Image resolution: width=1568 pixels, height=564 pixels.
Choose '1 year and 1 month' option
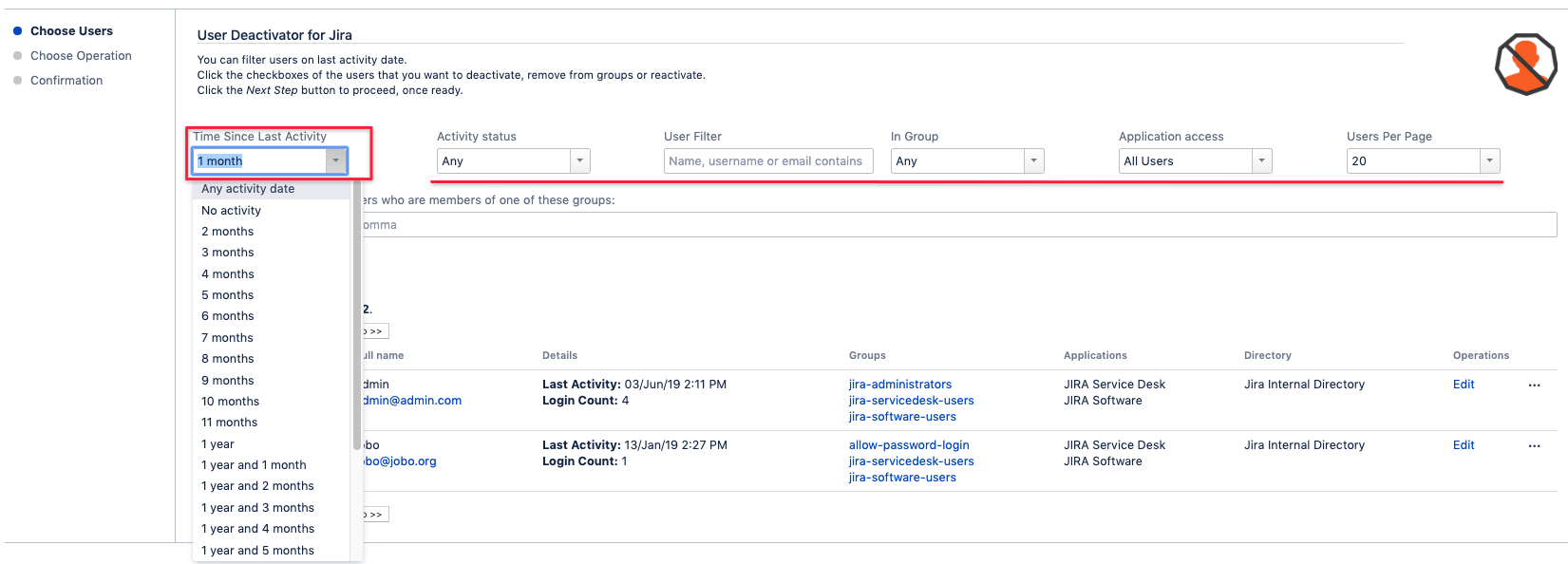click(x=272, y=465)
